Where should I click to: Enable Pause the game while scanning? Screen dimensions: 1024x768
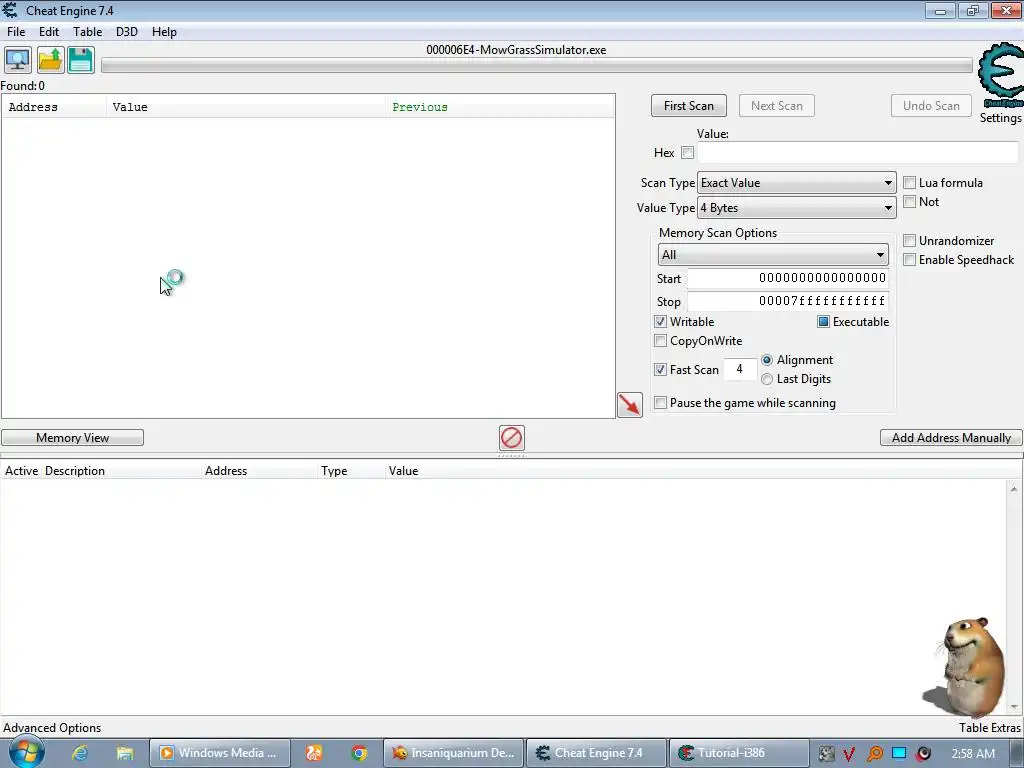pos(660,403)
